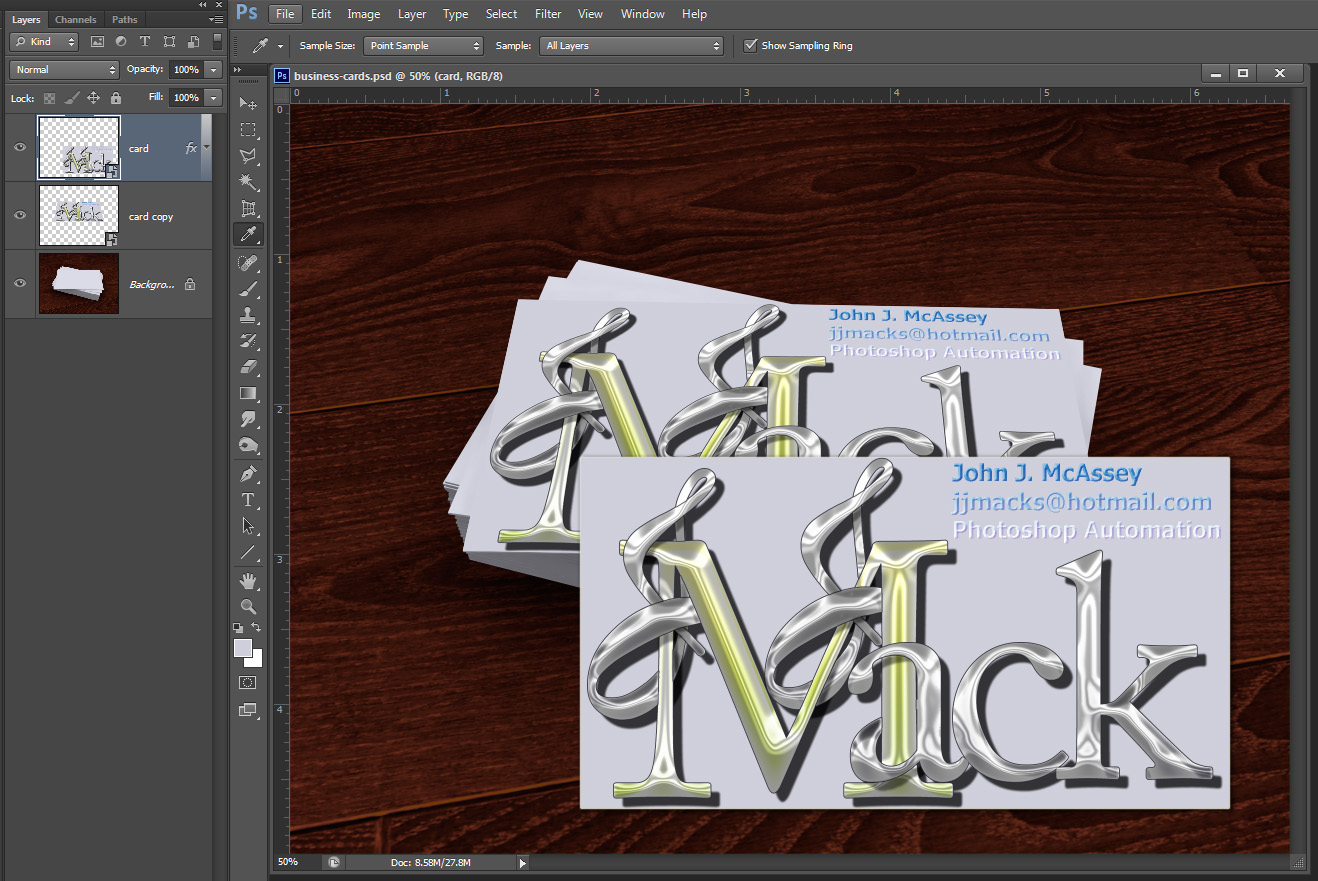This screenshot has width=1318, height=881.
Task: Reset default foreground and background colors
Action: [x=238, y=628]
